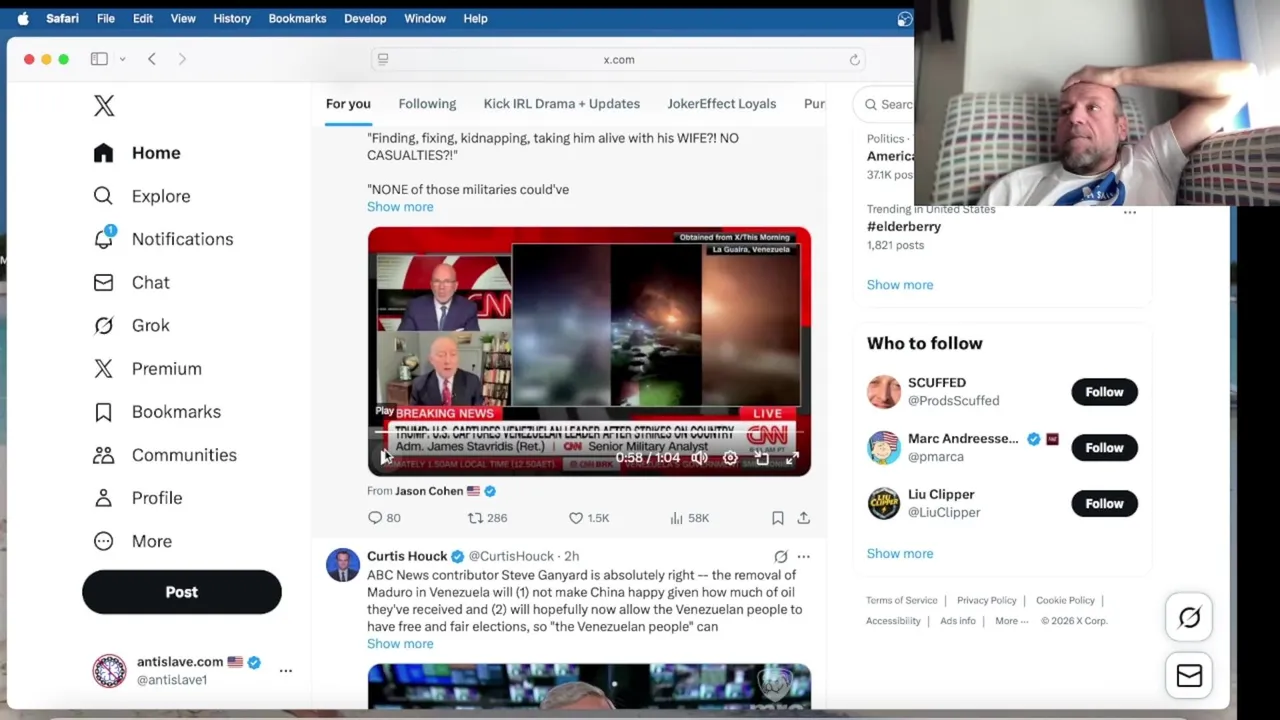Viewport: 1280px width, 720px height.
Task: Follow SCUFFED account
Action: point(1104,392)
